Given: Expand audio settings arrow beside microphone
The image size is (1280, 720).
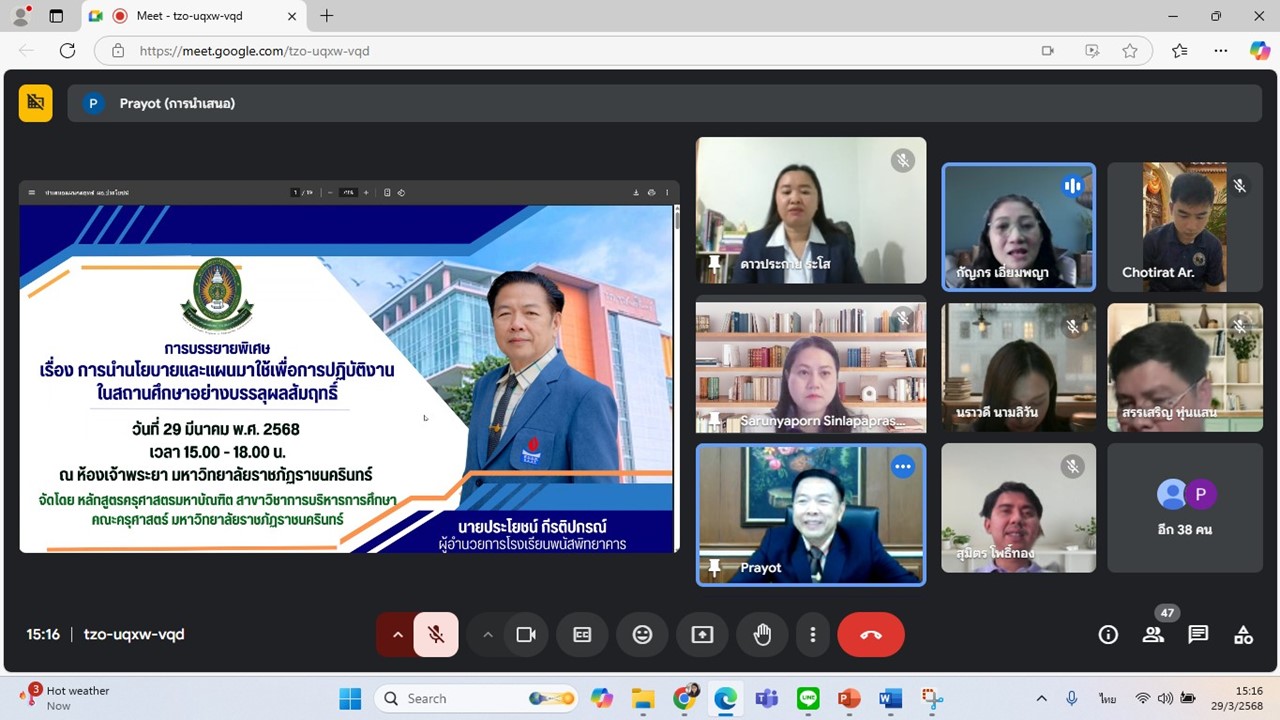Looking at the screenshot, I should 397,634.
